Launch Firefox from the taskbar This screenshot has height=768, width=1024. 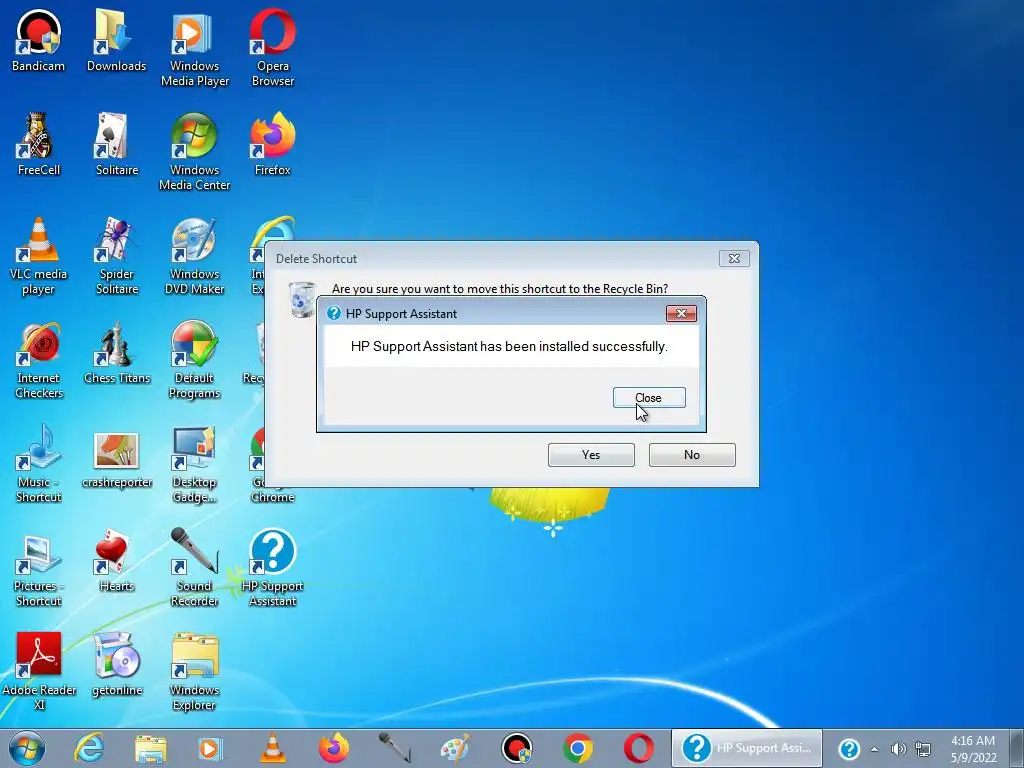click(334, 748)
